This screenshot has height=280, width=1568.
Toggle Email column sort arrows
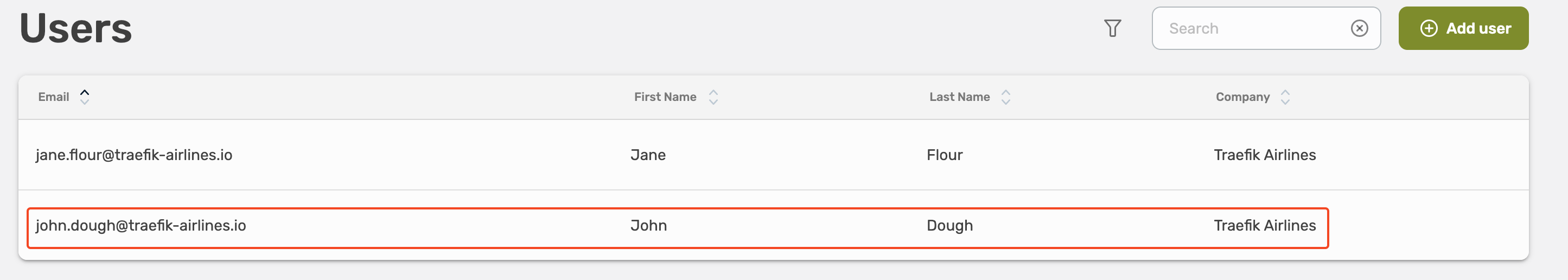pyautogui.click(x=85, y=97)
